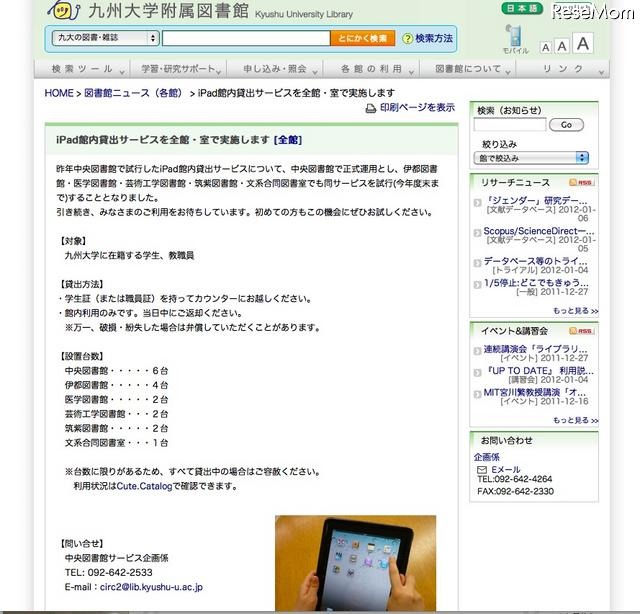640x614 pixels.
Task: Click bullet icon beside 1/5停止 news
Action: coord(477,285)
